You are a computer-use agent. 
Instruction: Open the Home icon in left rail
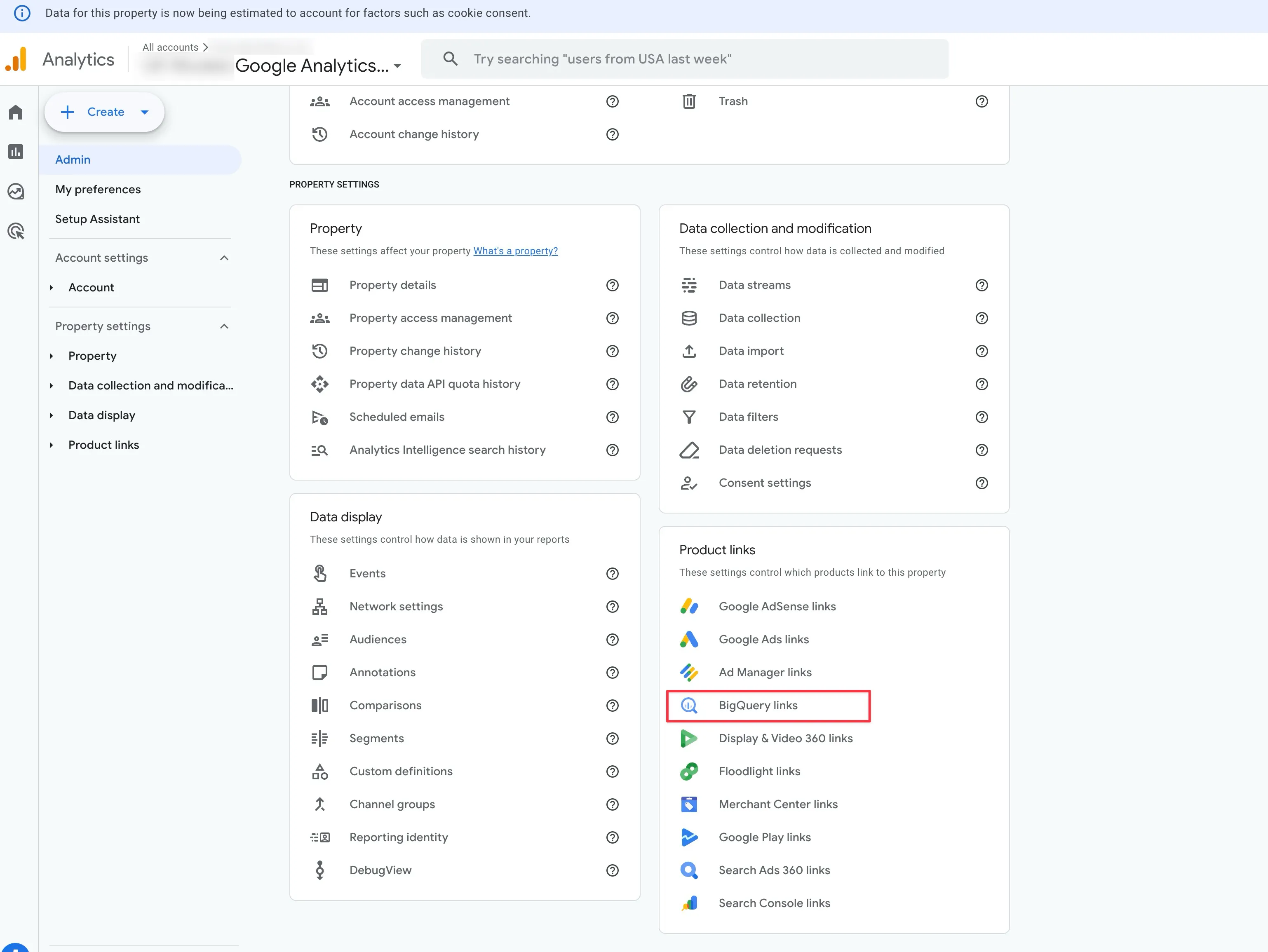(x=16, y=113)
